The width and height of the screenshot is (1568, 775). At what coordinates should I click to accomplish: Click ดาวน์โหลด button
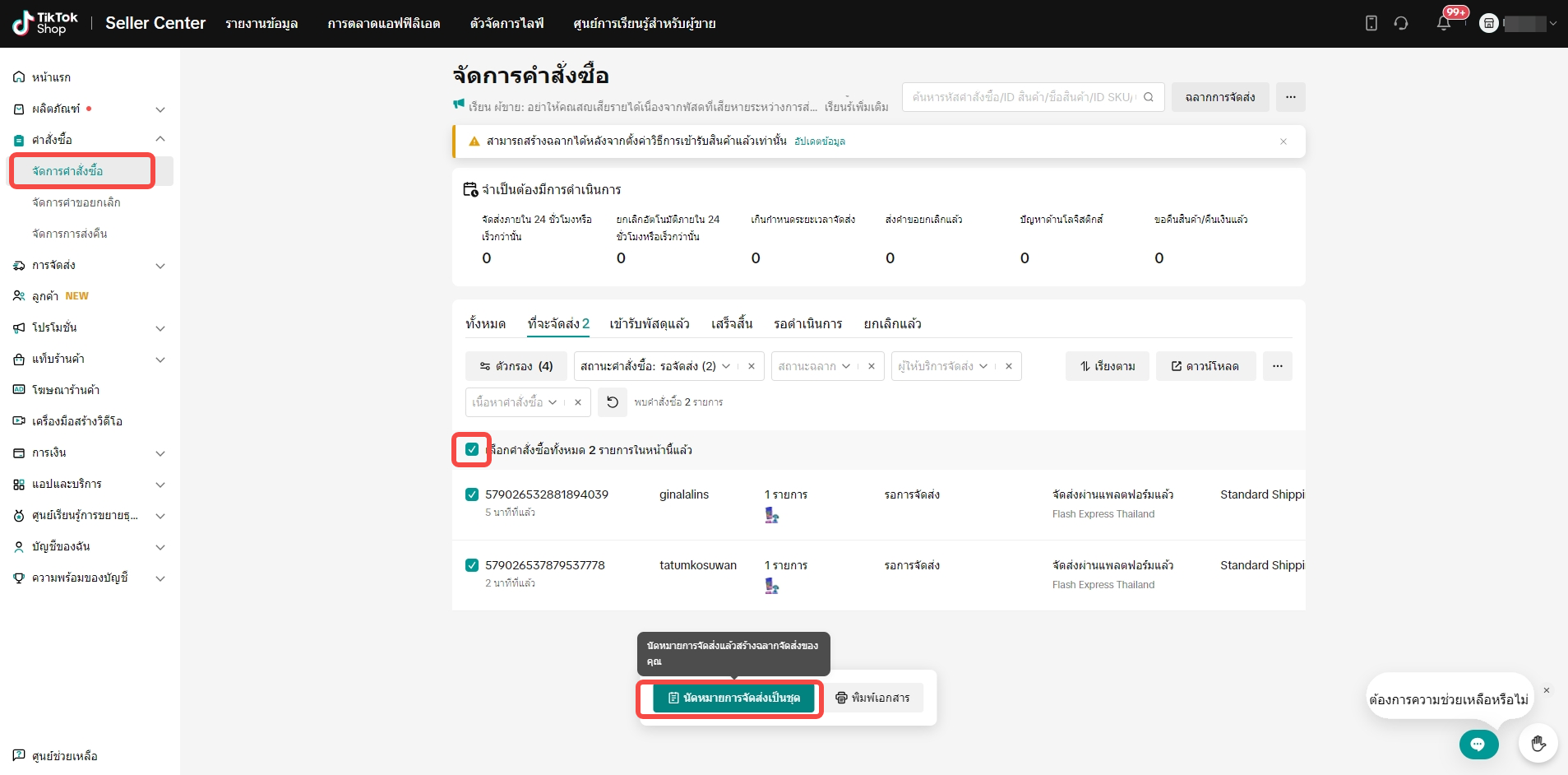[x=1205, y=366]
